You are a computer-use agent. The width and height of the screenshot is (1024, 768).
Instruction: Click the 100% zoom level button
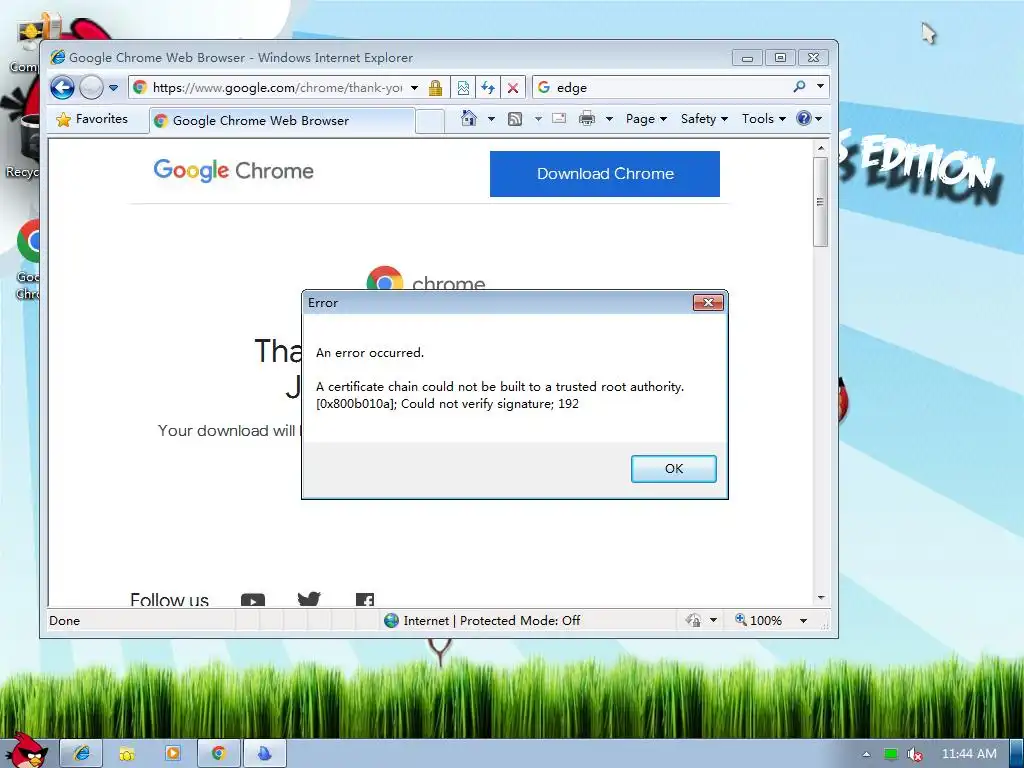tap(758, 620)
